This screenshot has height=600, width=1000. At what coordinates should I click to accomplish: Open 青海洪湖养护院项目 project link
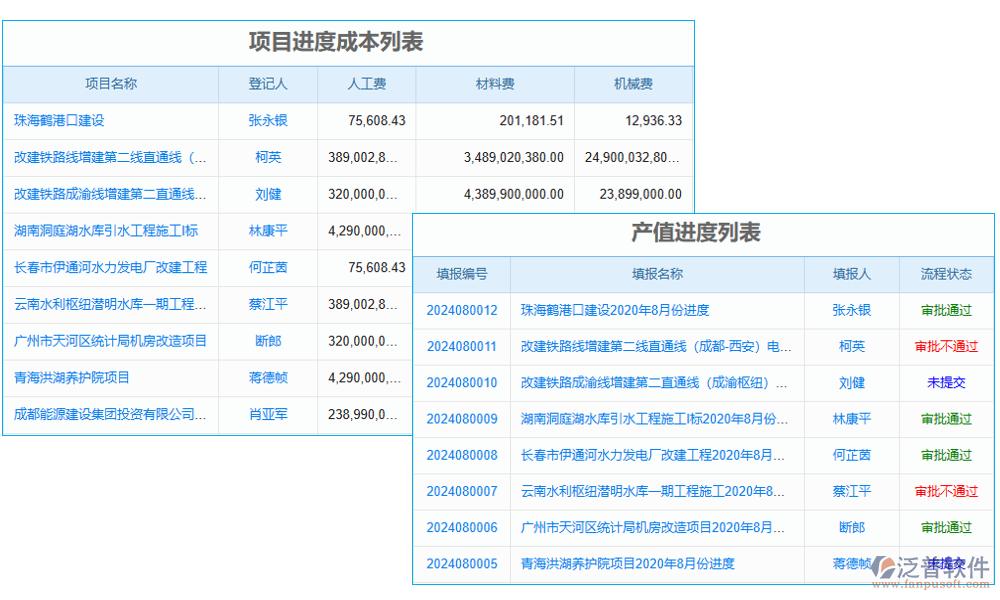point(72,378)
